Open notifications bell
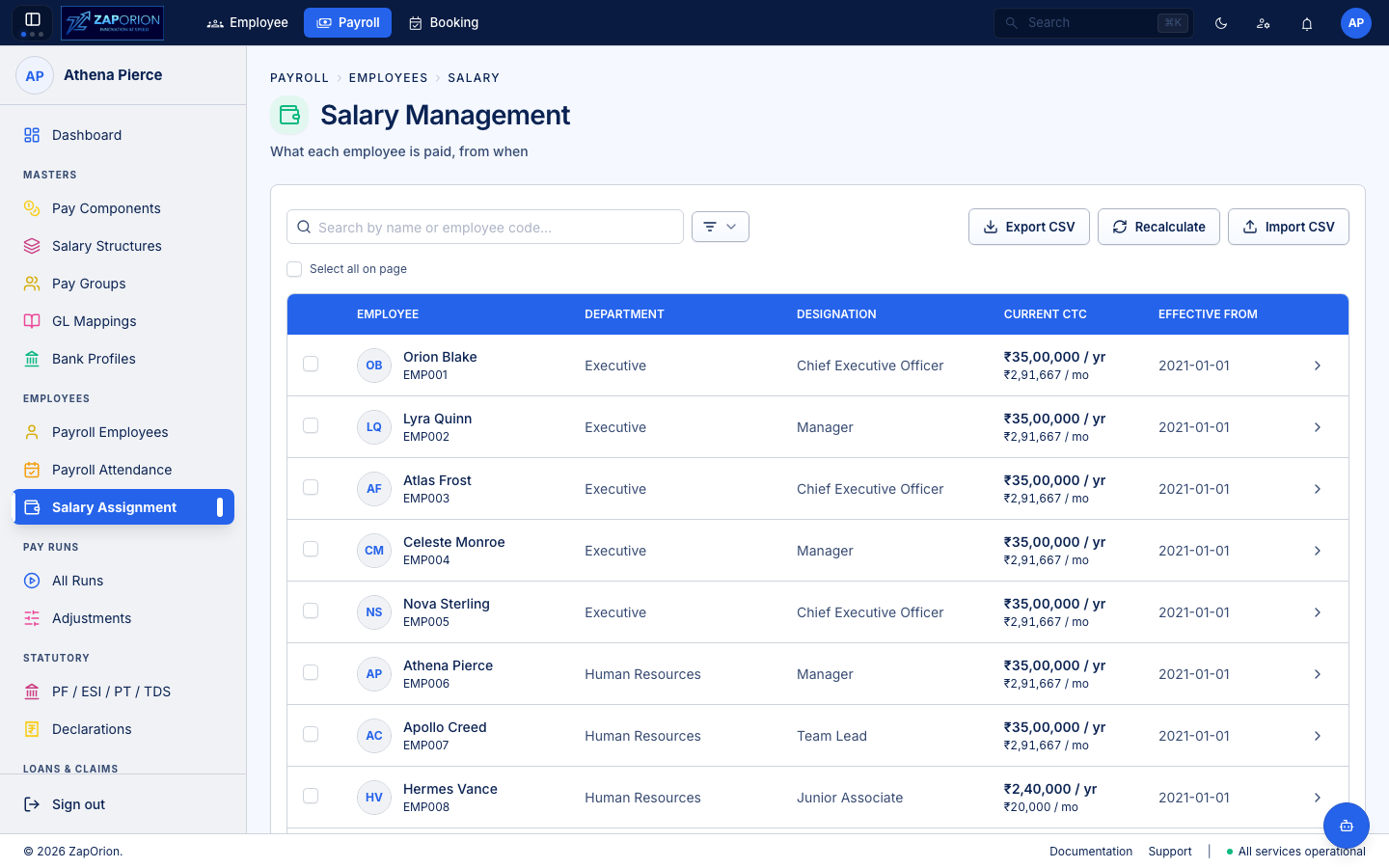The width and height of the screenshot is (1389, 868). pyautogui.click(x=1307, y=23)
